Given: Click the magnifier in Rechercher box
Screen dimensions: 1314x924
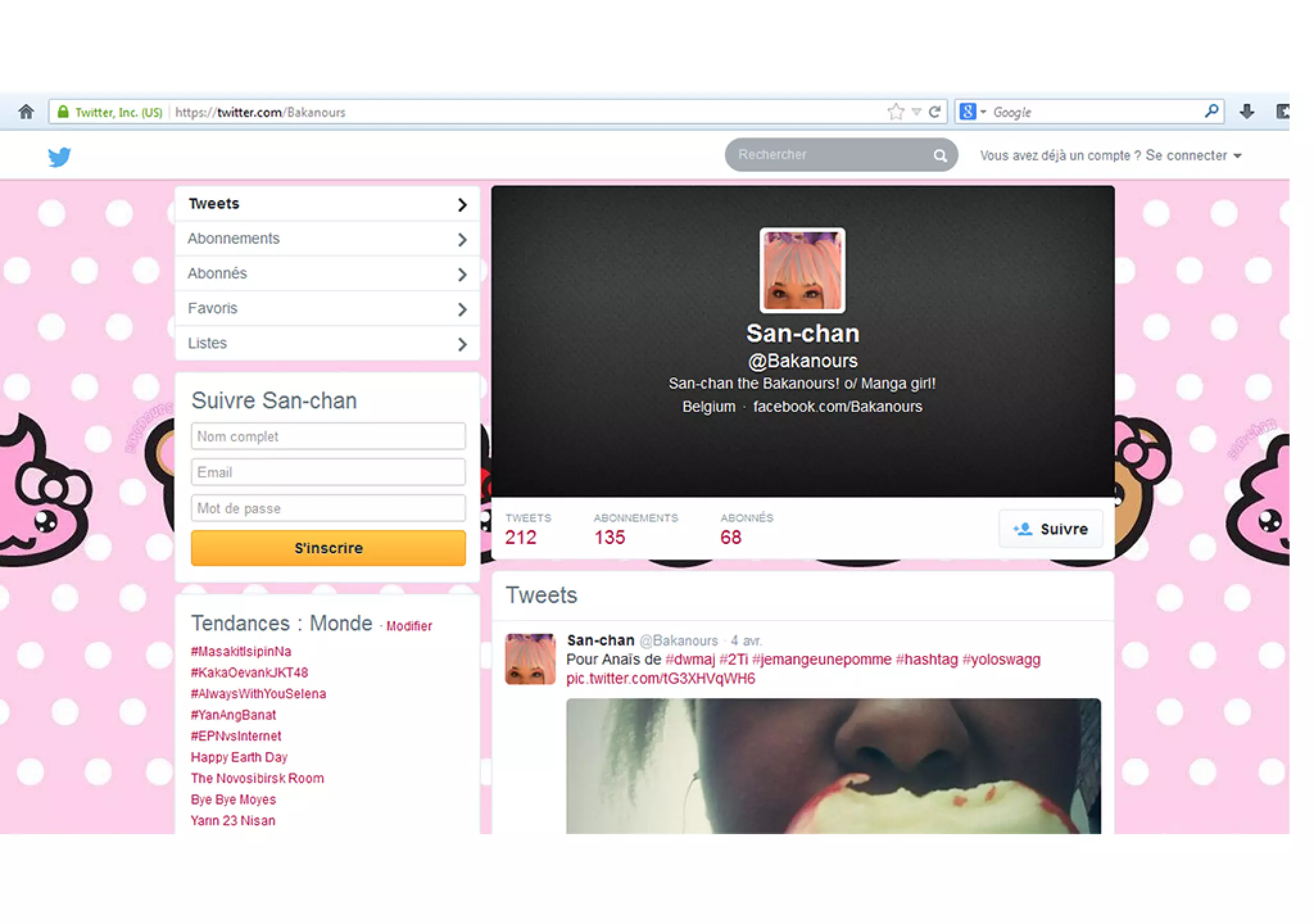Looking at the screenshot, I should point(940,155).
